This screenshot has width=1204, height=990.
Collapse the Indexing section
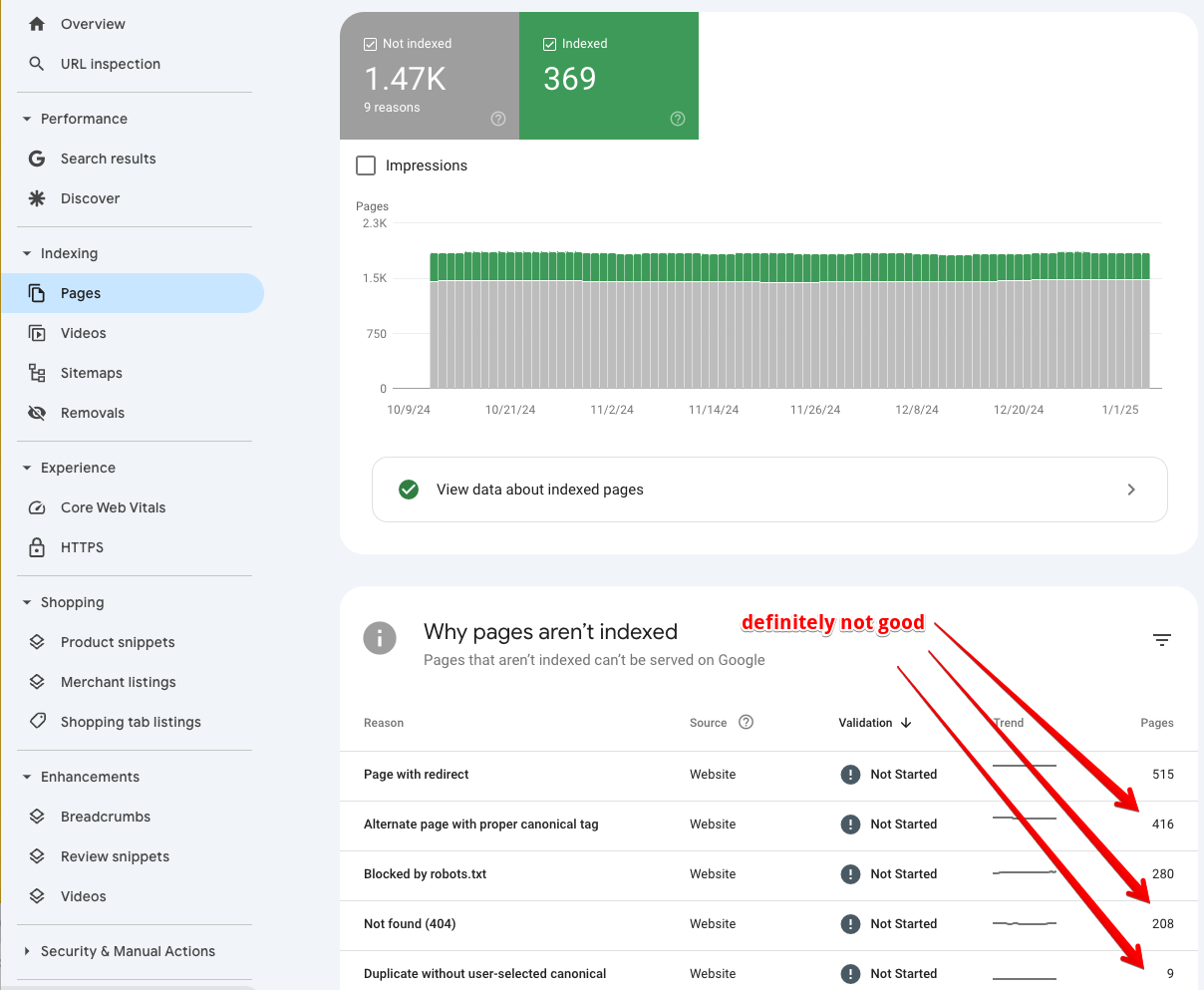(x=27, y=253)
